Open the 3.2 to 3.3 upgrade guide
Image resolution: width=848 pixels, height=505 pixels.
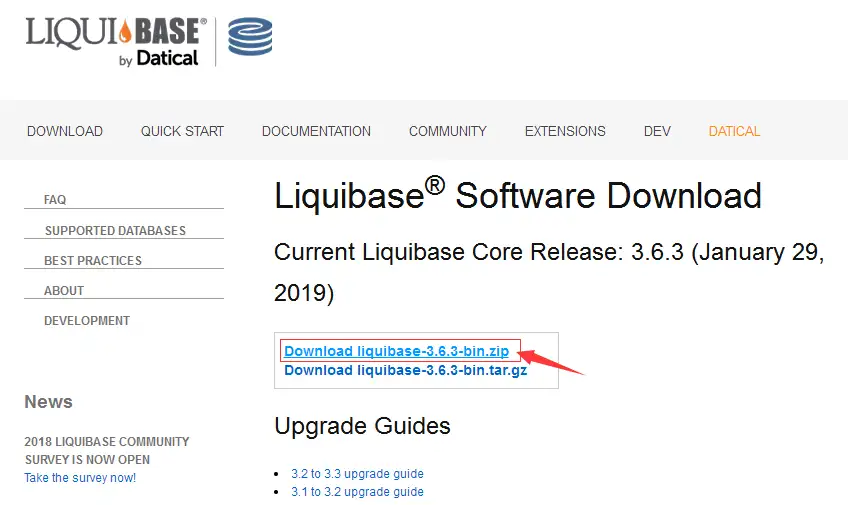click(x=357, y=474)
